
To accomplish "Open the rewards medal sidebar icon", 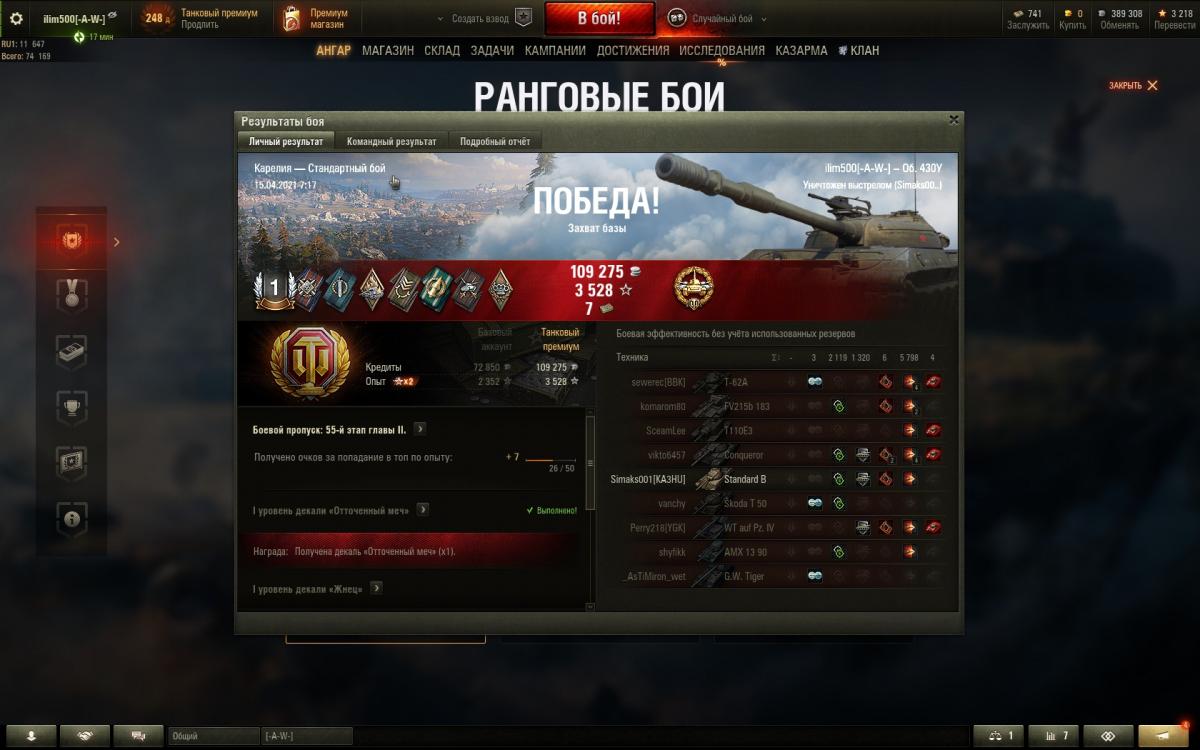I will (x=72, y=295).
